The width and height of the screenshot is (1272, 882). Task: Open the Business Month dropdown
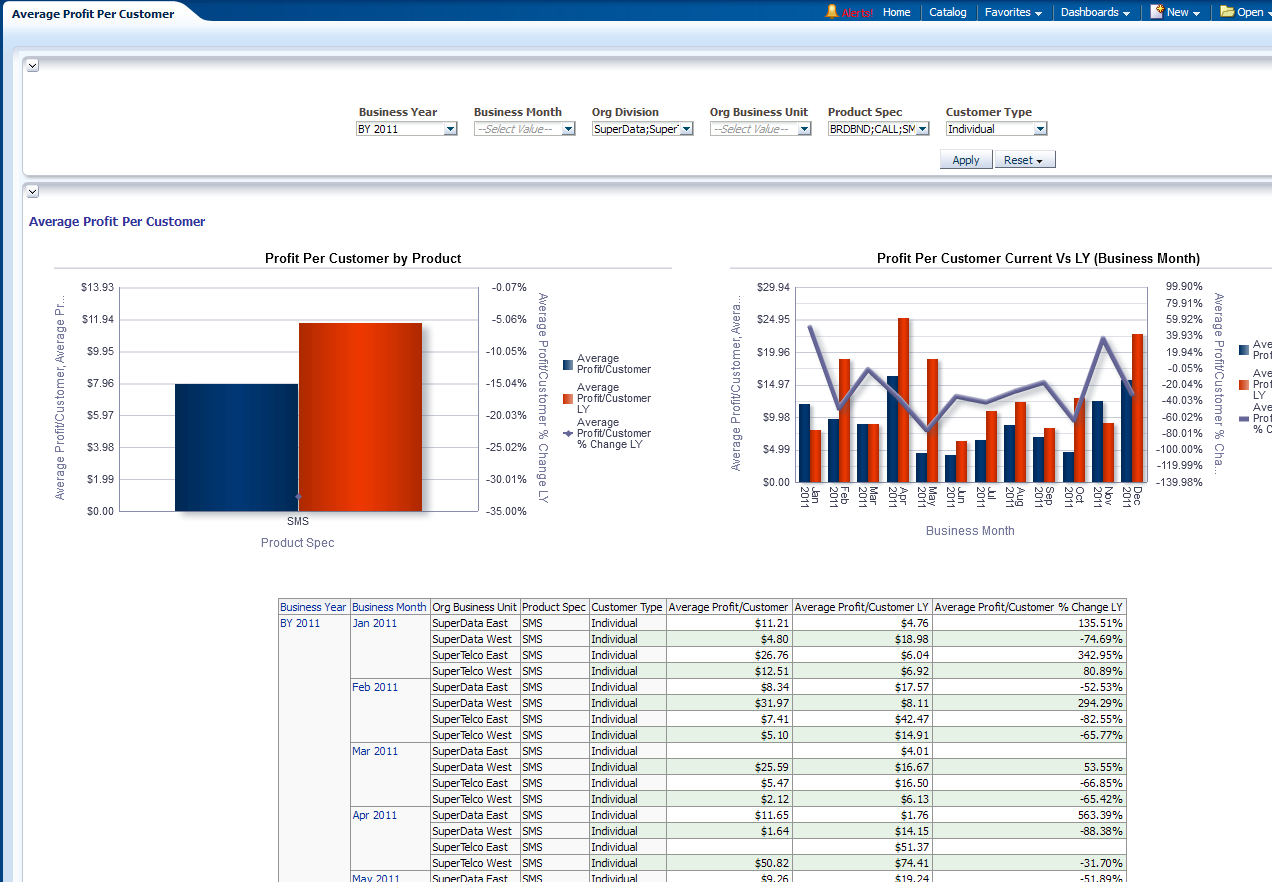568,129
